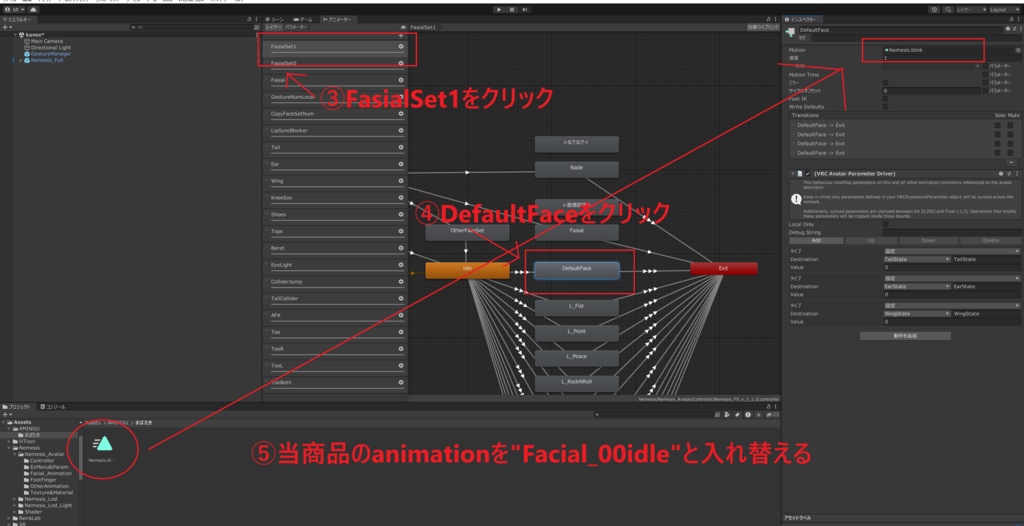Toggle the Foot IK checkbox
1024x526 pixels.
click(885, 99)
